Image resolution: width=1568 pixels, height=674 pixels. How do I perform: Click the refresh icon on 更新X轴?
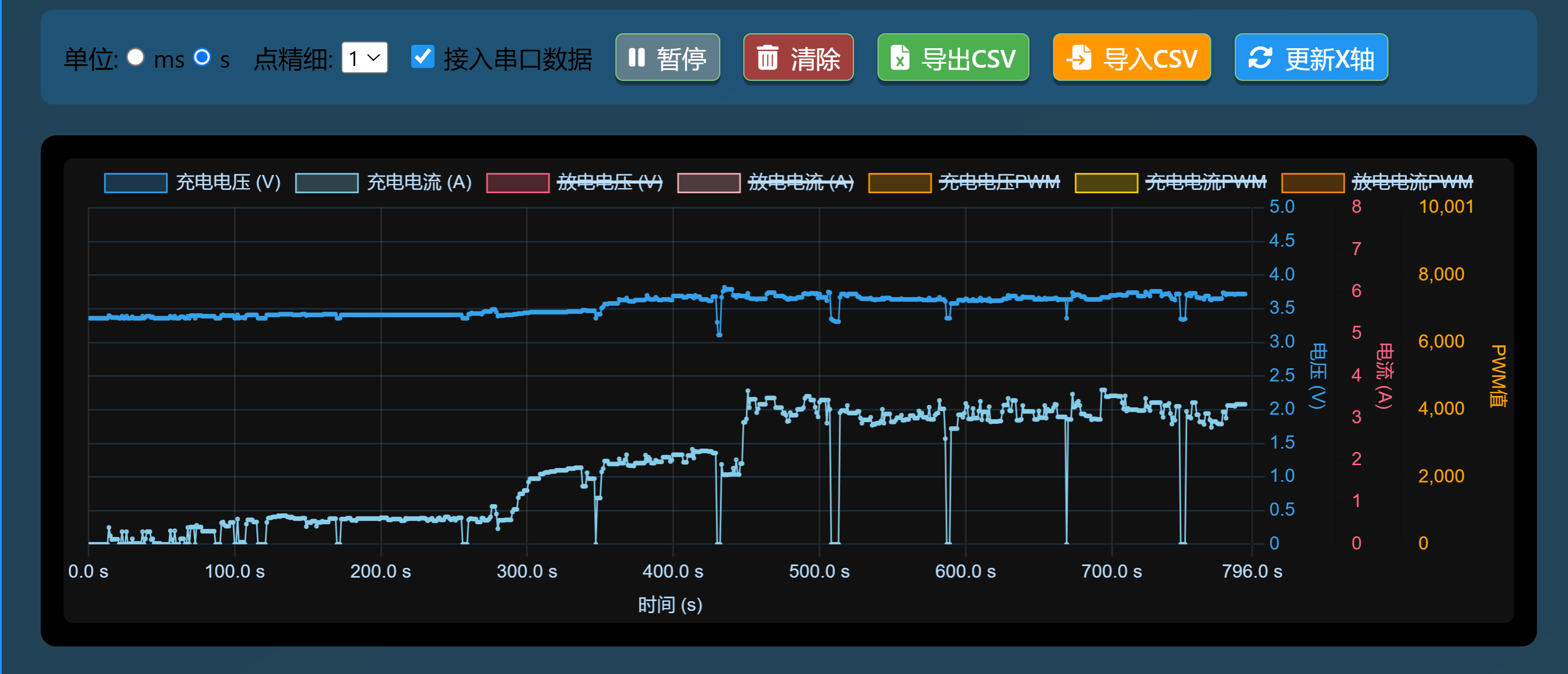coord(1260,58)
